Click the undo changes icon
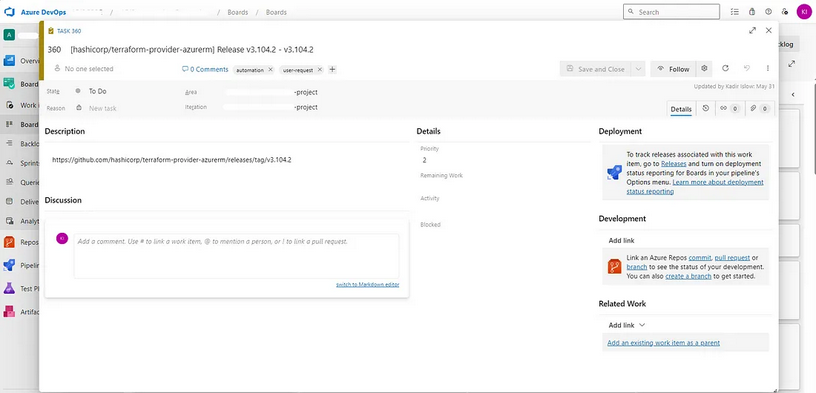The height and width of the screenshot is (393, 816). tap(747, 69)
